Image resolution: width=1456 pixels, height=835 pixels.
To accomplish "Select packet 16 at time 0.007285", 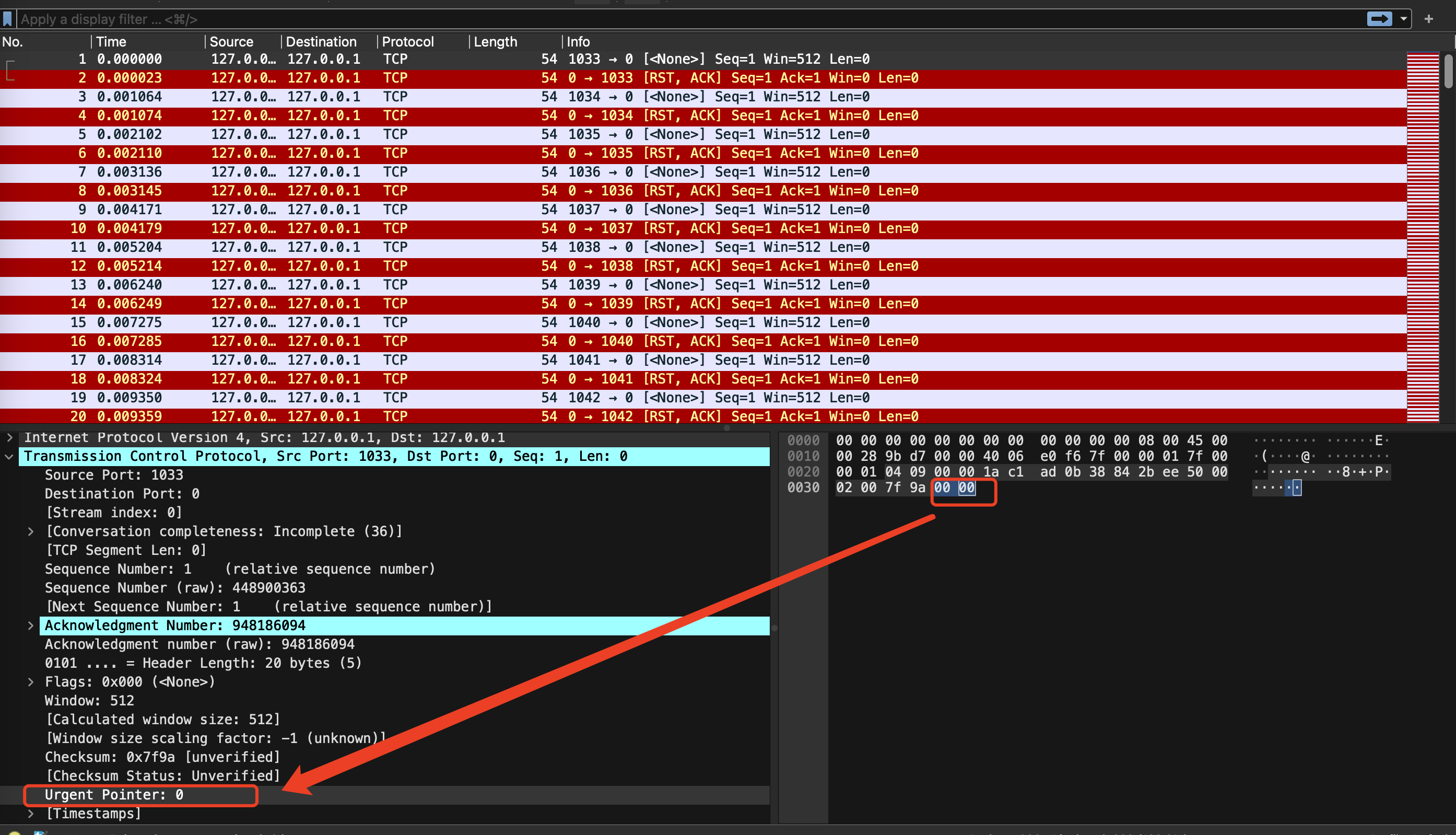I will coord(702,341).
